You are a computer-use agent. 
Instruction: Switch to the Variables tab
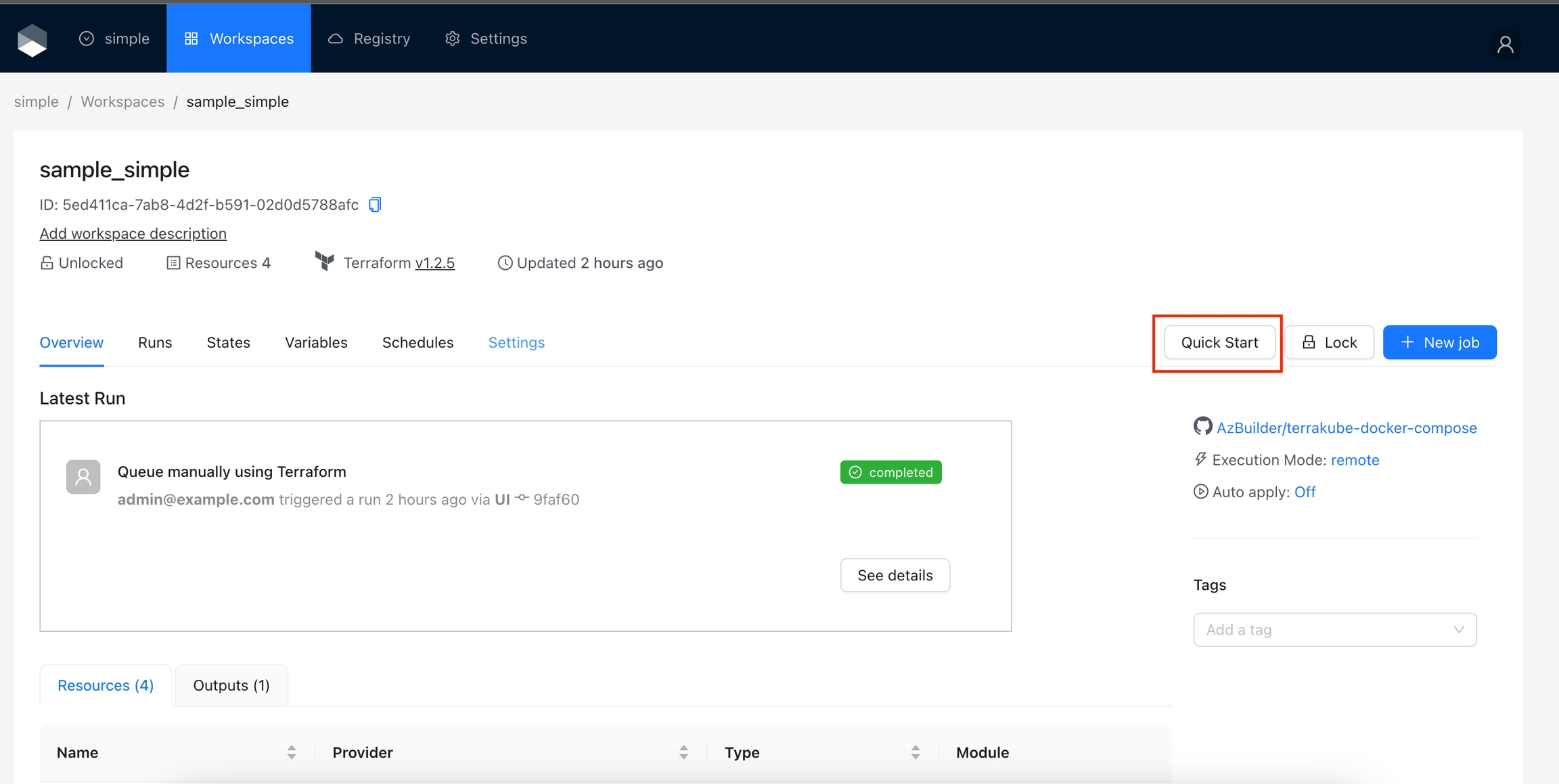(316, 342)
